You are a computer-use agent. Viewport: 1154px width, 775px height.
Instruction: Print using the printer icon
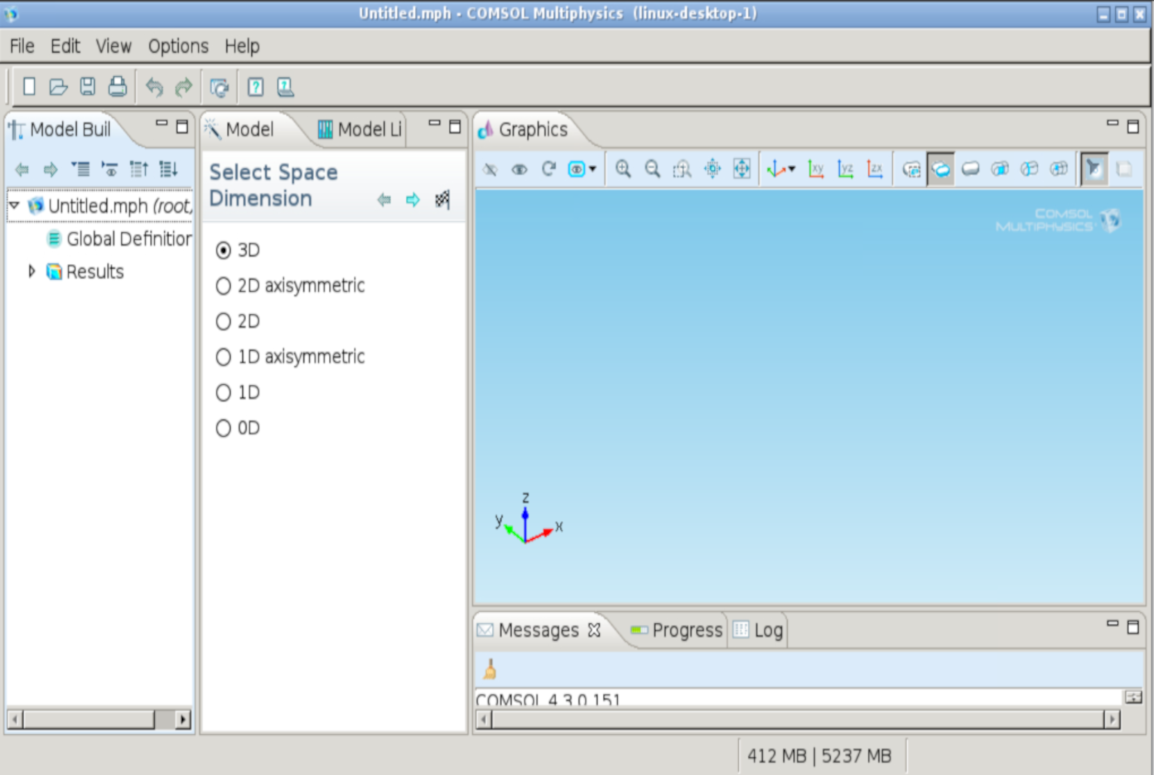117,87
